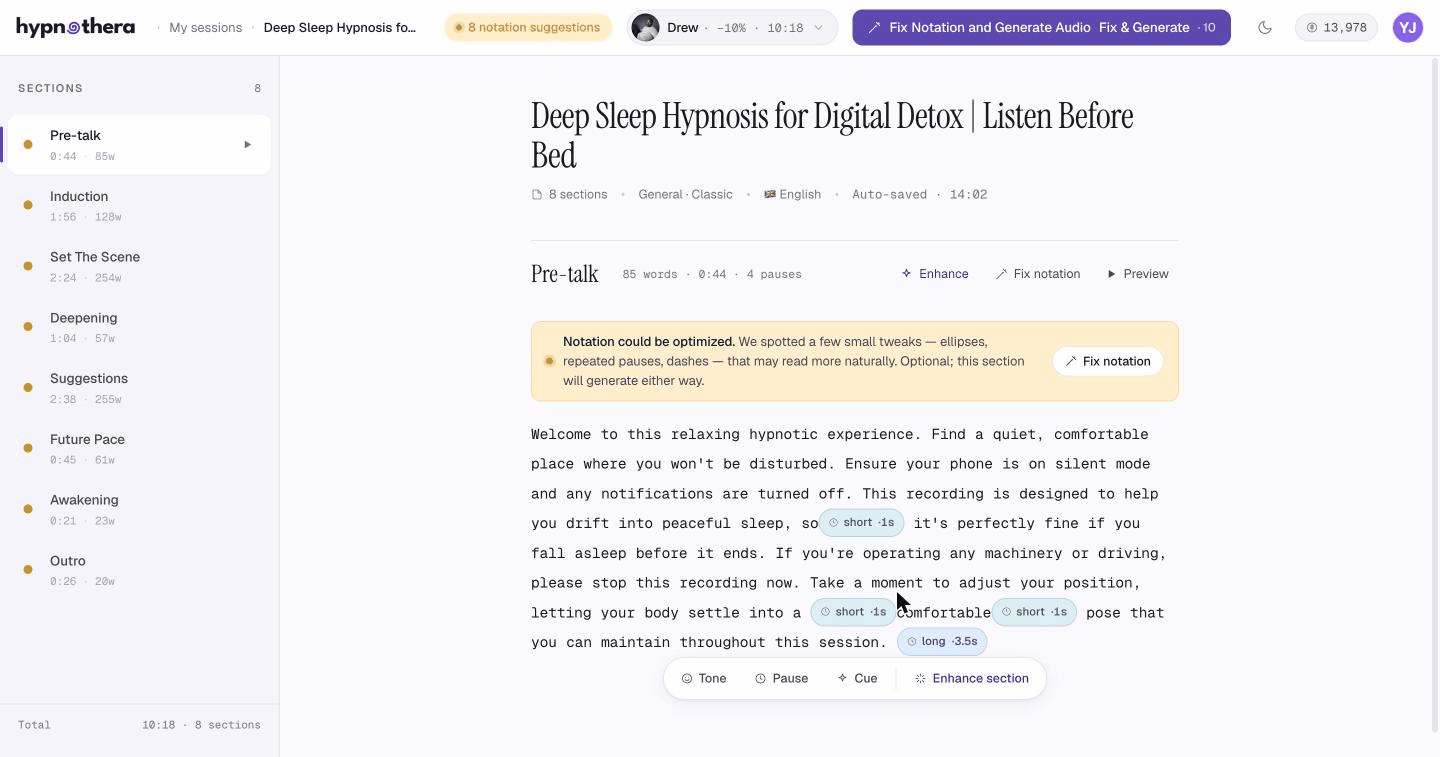Click Enhance section in floating toolbar
This screenshot has width=1440, height=757.
(x=971, y=678)
